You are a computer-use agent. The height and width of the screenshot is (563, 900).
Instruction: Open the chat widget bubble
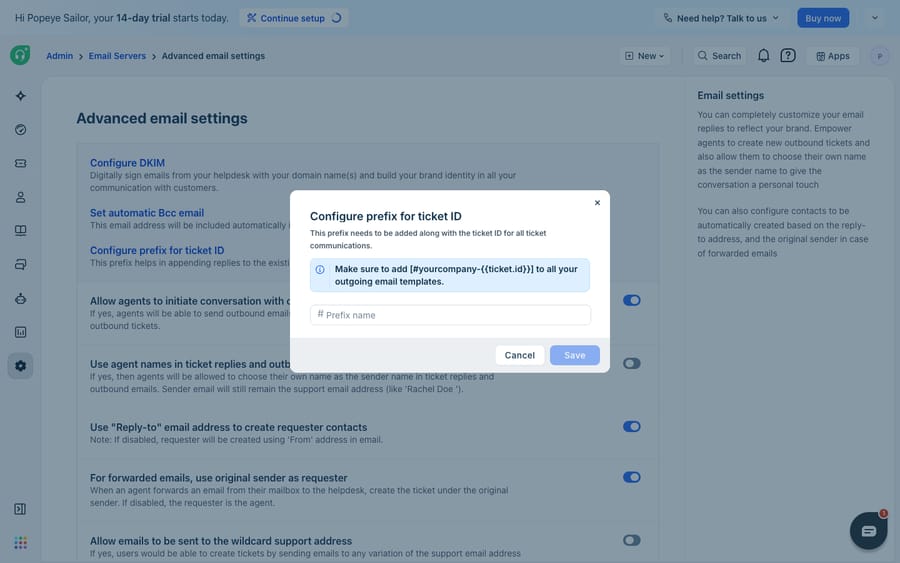coord(868,531)
